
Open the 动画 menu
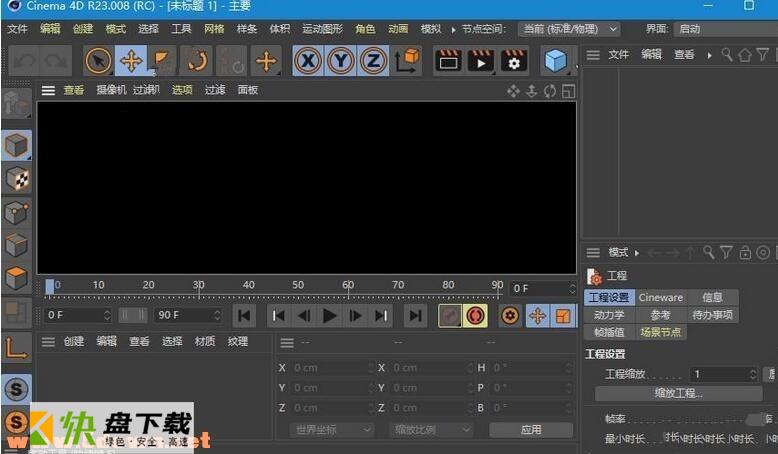398,29
